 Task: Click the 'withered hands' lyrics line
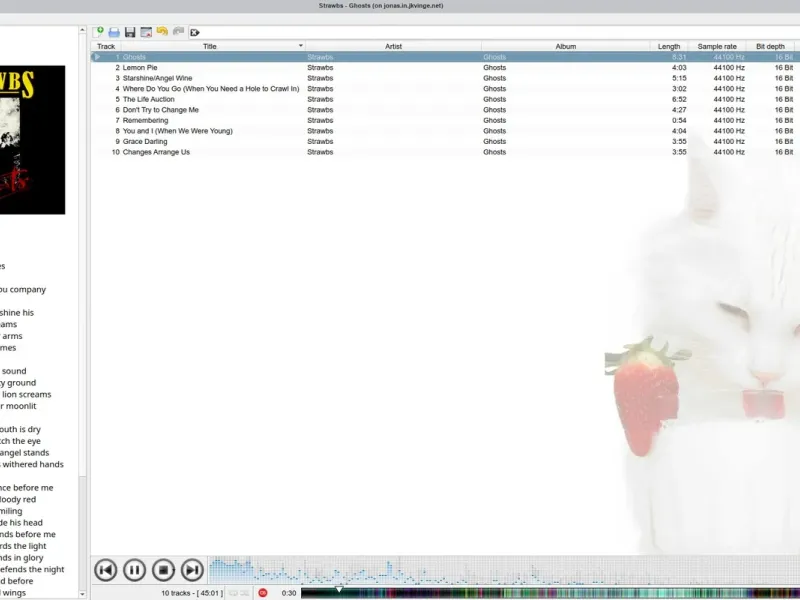(x=32, y=464)
